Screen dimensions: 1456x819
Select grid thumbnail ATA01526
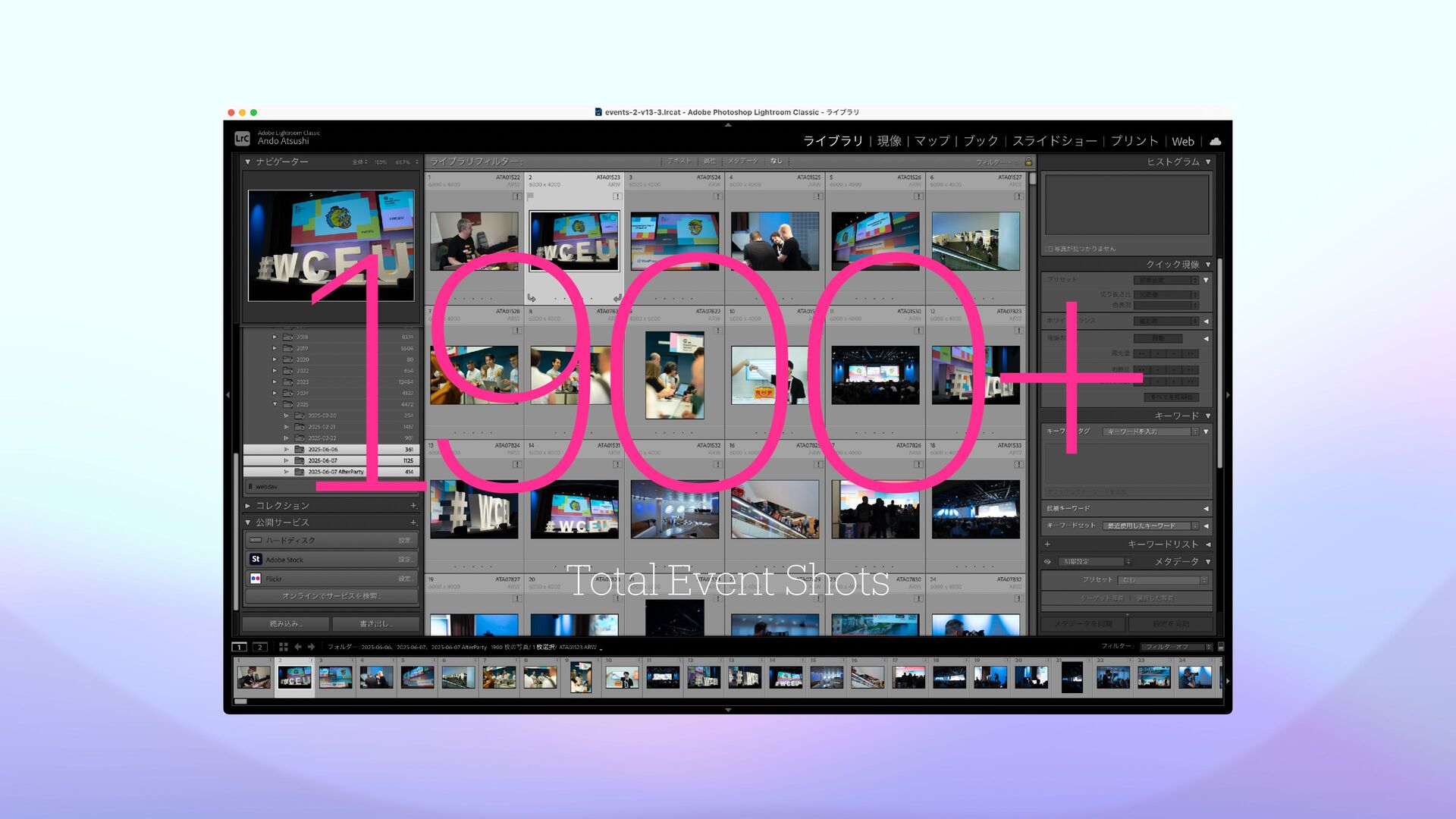[875, 241]
